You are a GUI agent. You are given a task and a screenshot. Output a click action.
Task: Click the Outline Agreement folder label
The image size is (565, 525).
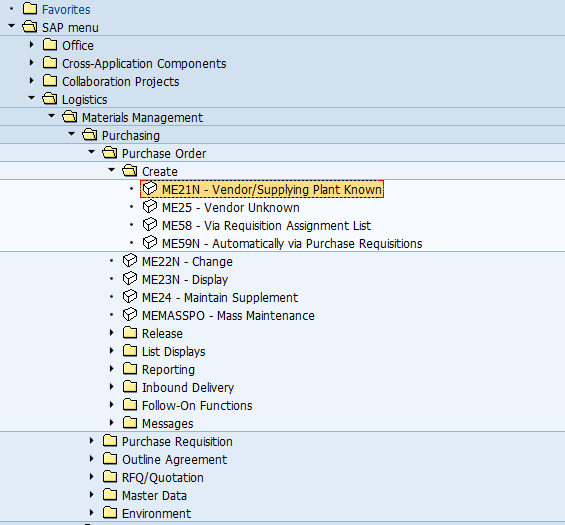pyautogui.click(x=174, y=460)
